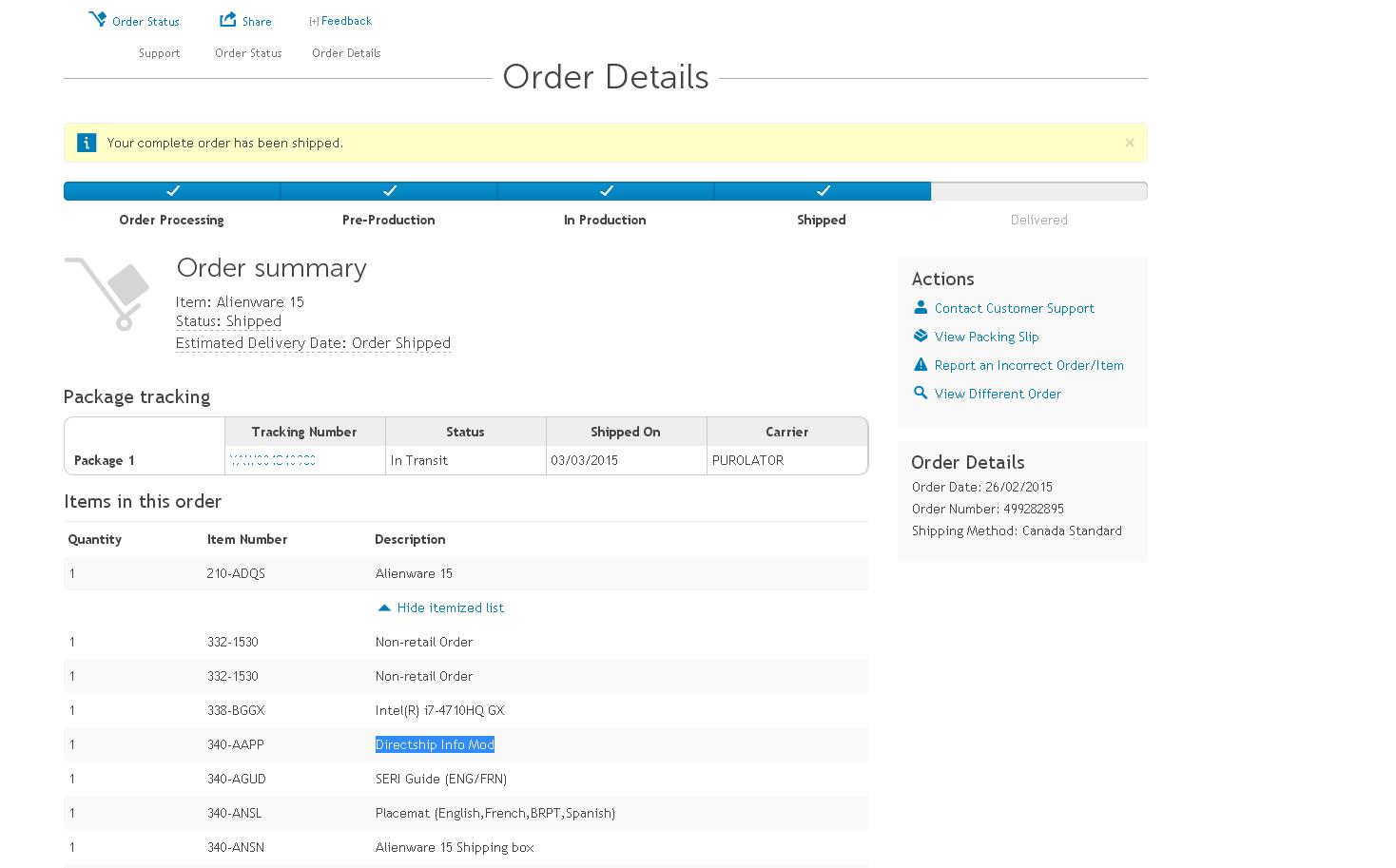Click the highlighted Directship Info Mod text
Viewport: 1396px width, 868px height.
click(435, 744)
